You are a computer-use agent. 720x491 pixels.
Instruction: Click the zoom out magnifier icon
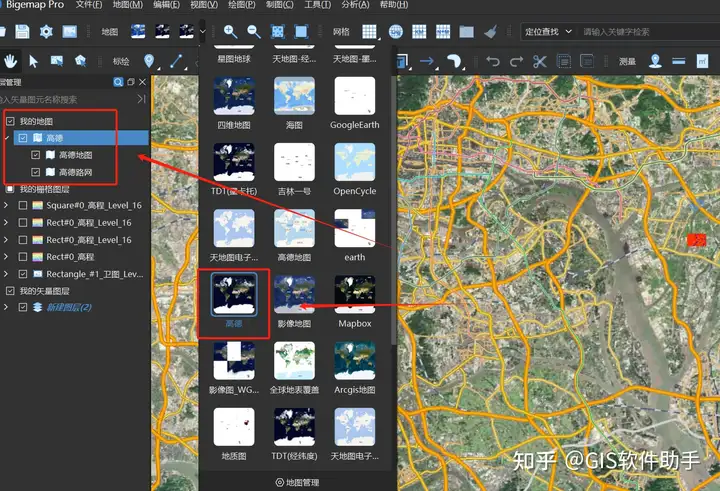pyautogui.click(x=253, y=32)
